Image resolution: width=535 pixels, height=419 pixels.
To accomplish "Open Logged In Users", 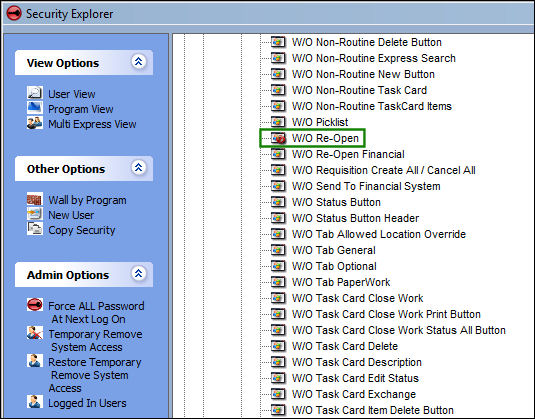I will pos(87,403).
